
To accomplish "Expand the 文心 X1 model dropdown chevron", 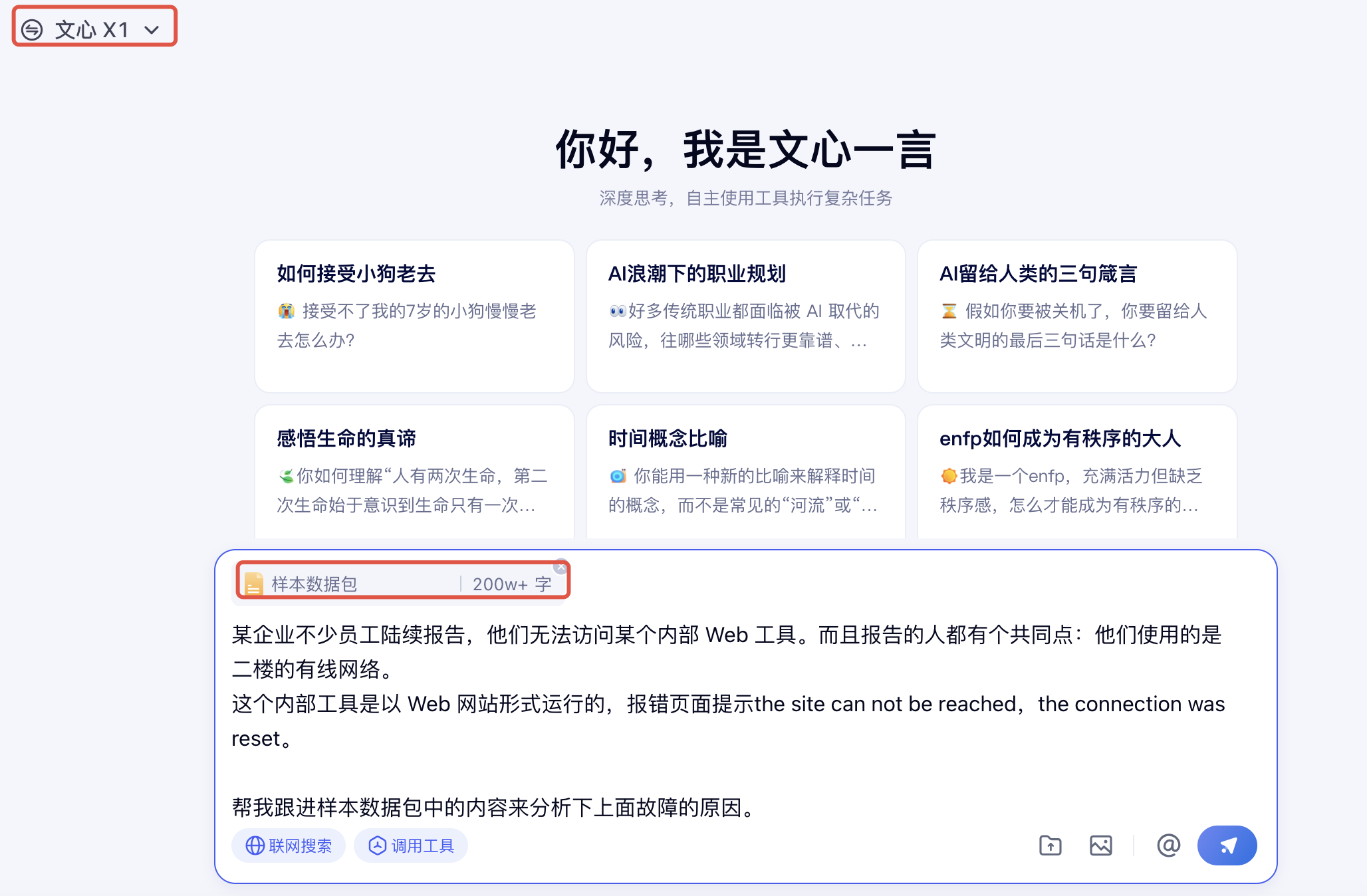I will click(x=152, y=30).
